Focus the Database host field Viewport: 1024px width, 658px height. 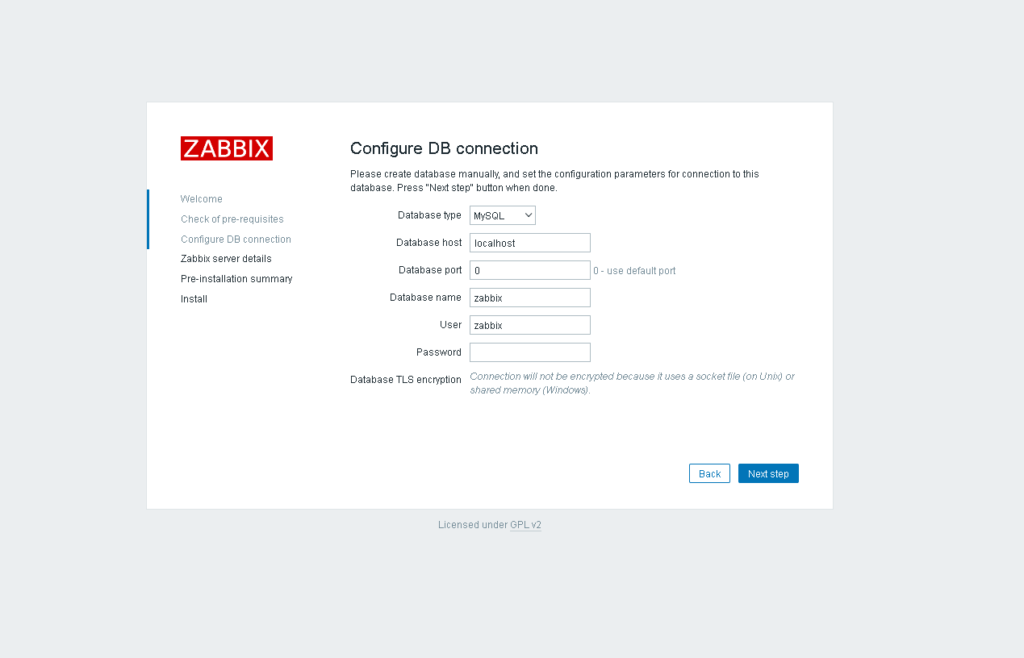pos(530,243)
